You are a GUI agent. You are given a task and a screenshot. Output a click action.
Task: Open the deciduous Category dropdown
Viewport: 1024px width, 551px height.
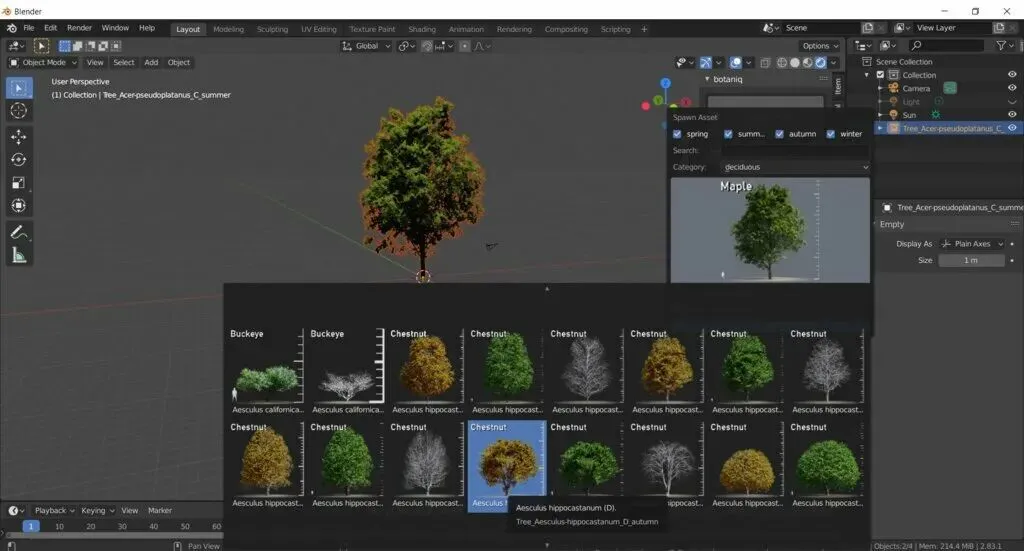tap(794, 167)
